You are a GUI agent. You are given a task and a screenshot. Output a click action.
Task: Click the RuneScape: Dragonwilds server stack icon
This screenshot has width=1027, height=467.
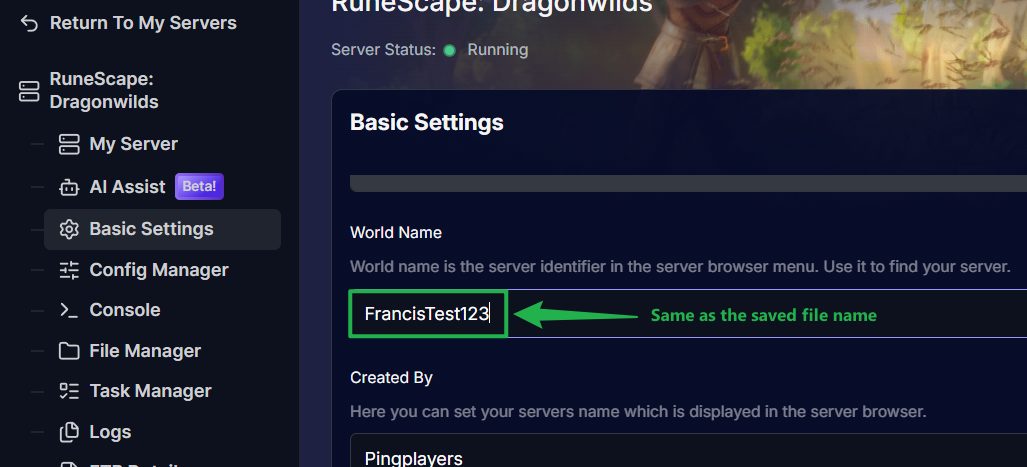point(29,91)
